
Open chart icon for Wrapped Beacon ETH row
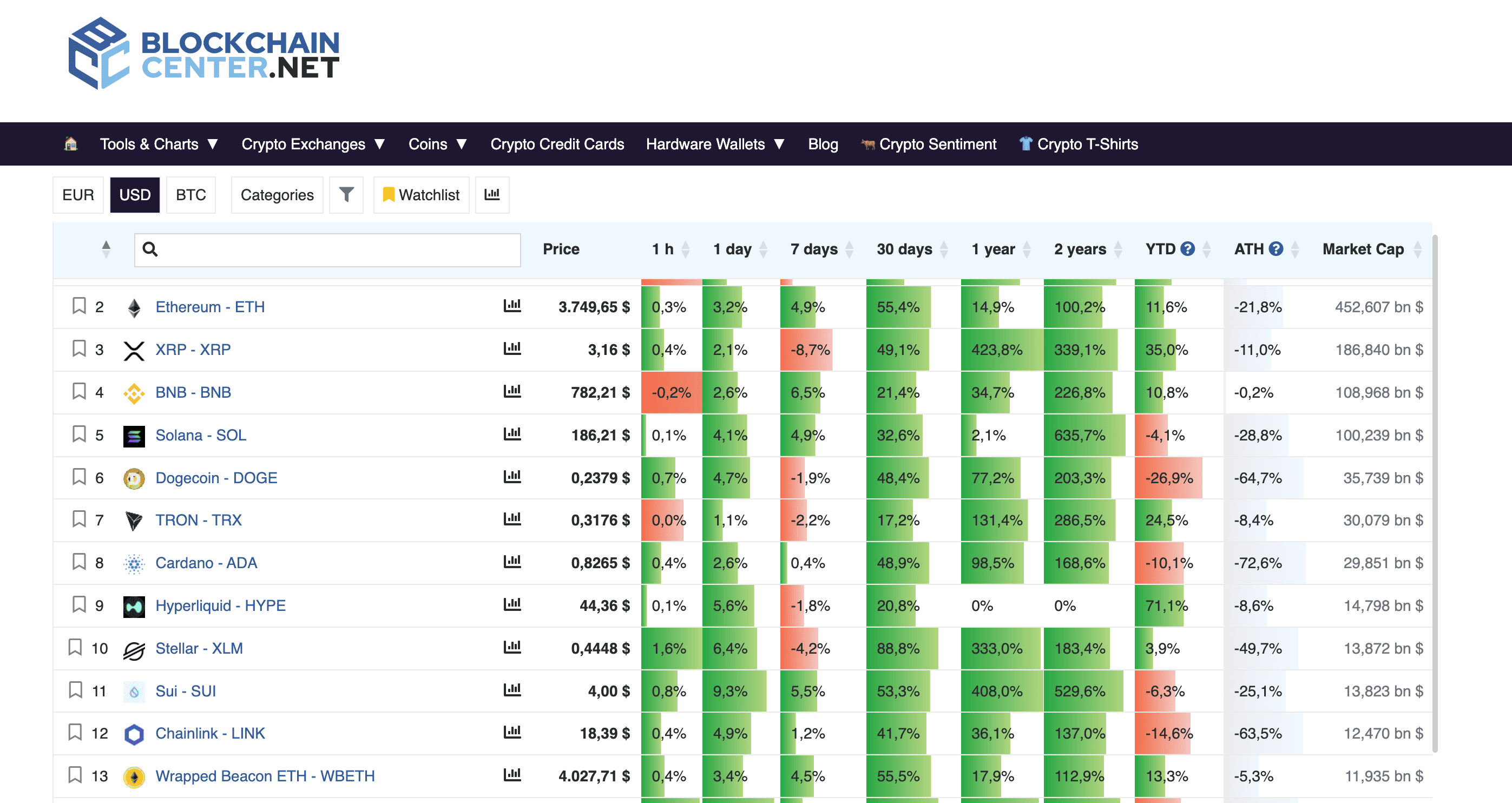512,775
